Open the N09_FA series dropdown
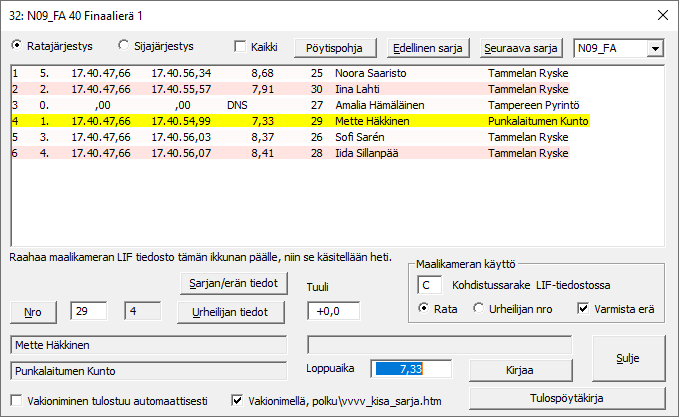This screenshot has height=417, width=679. click(x=655, y=48)
